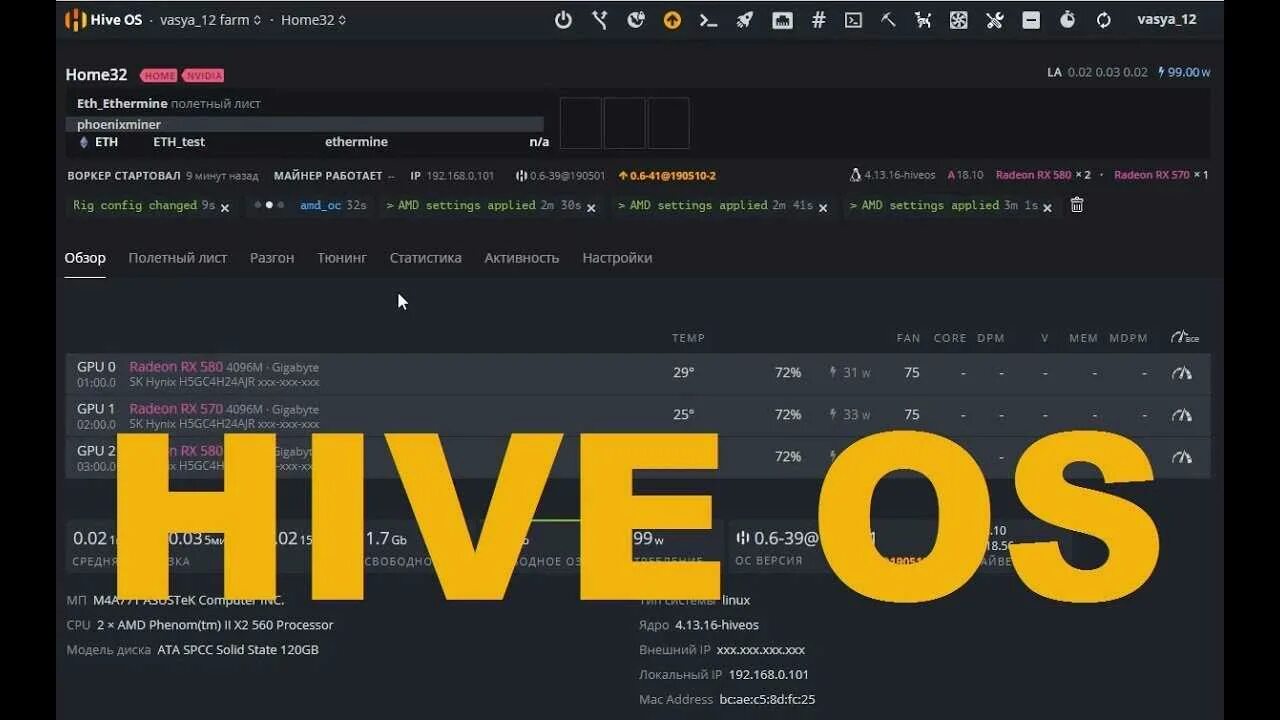1280x720 pixels.
Task: Click the fan control icon in toolbar
Action: click(959, 20)
